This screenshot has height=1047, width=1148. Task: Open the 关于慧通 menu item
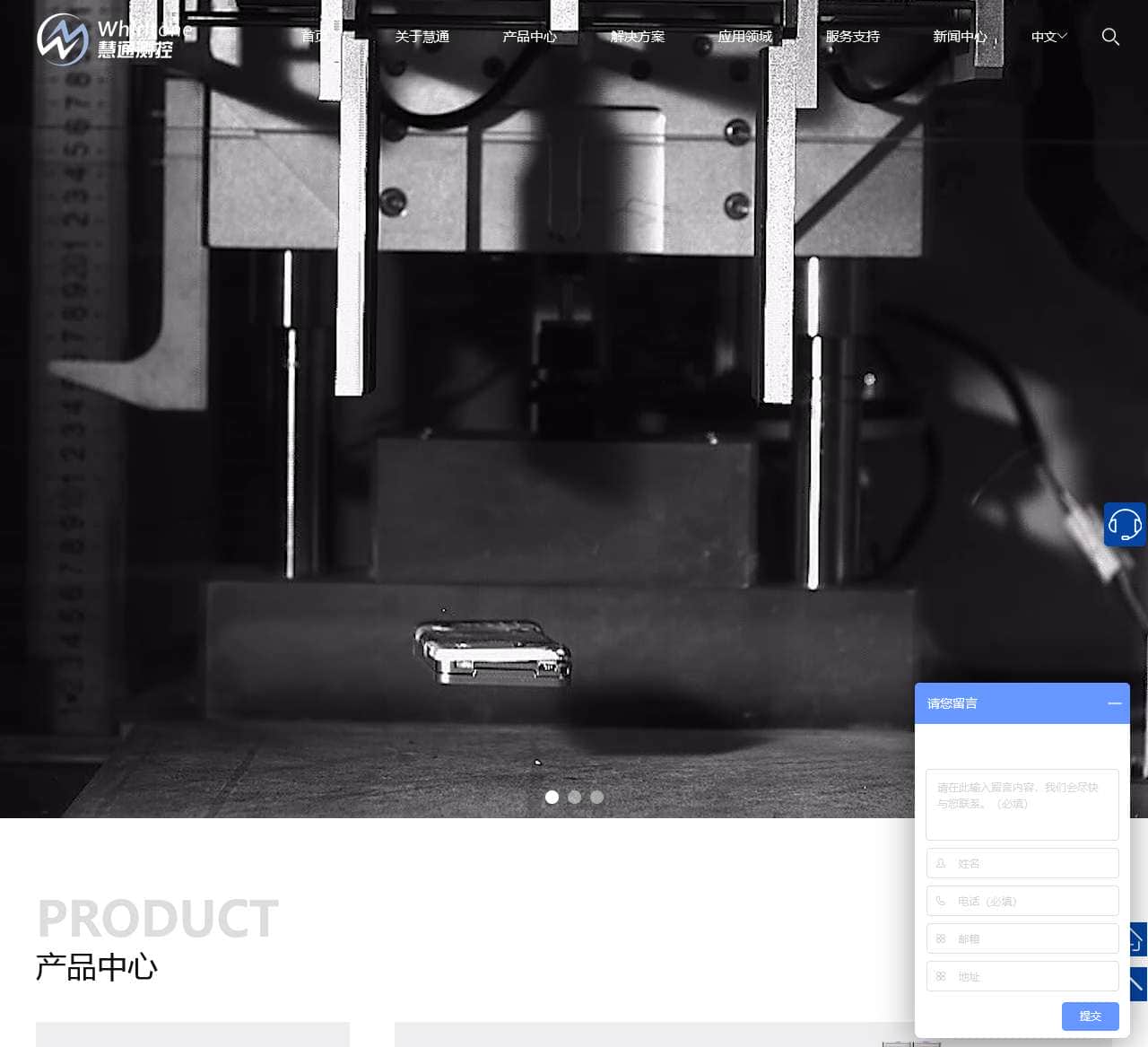pyautogui.click(x=422, y=37)
